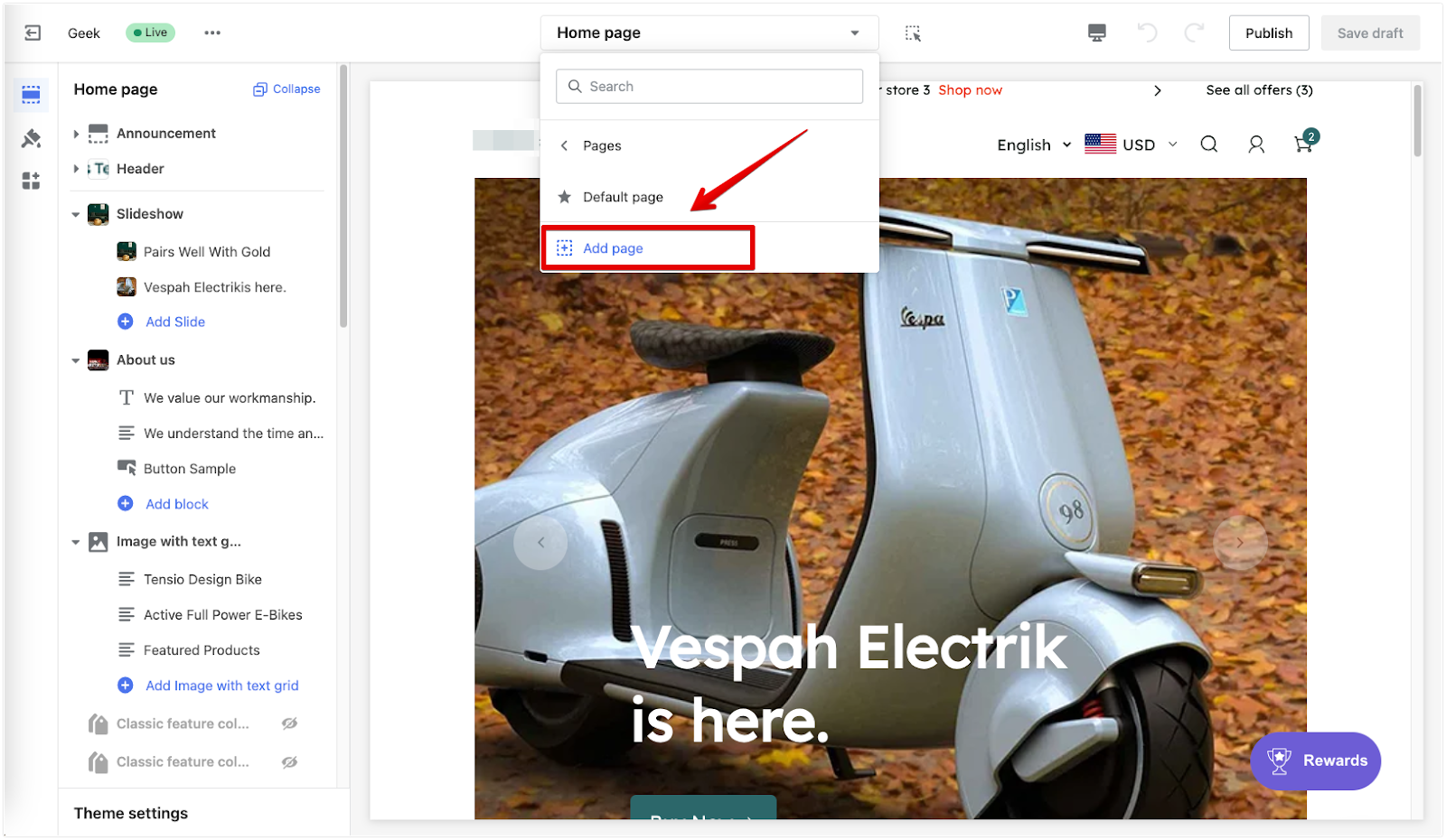
Task: Click the US flag currency icon
Action: click(x=1100, y=145)
